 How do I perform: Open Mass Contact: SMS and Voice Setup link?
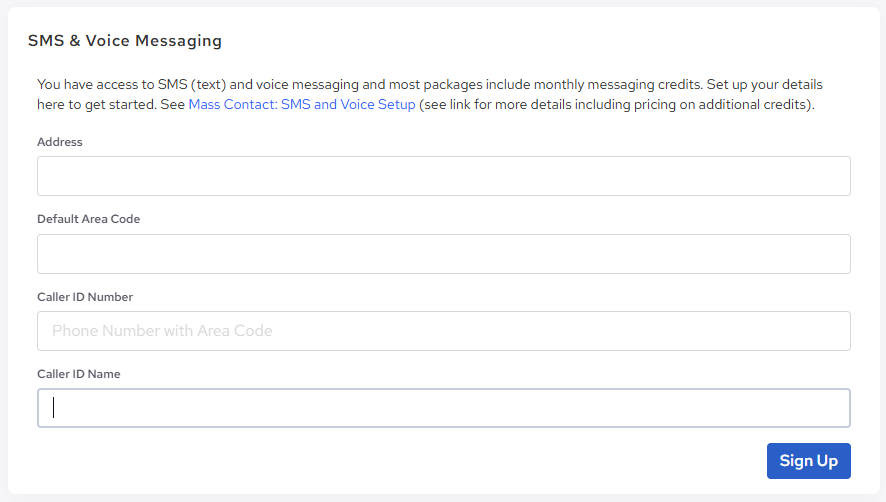click(x=301, y=104)
